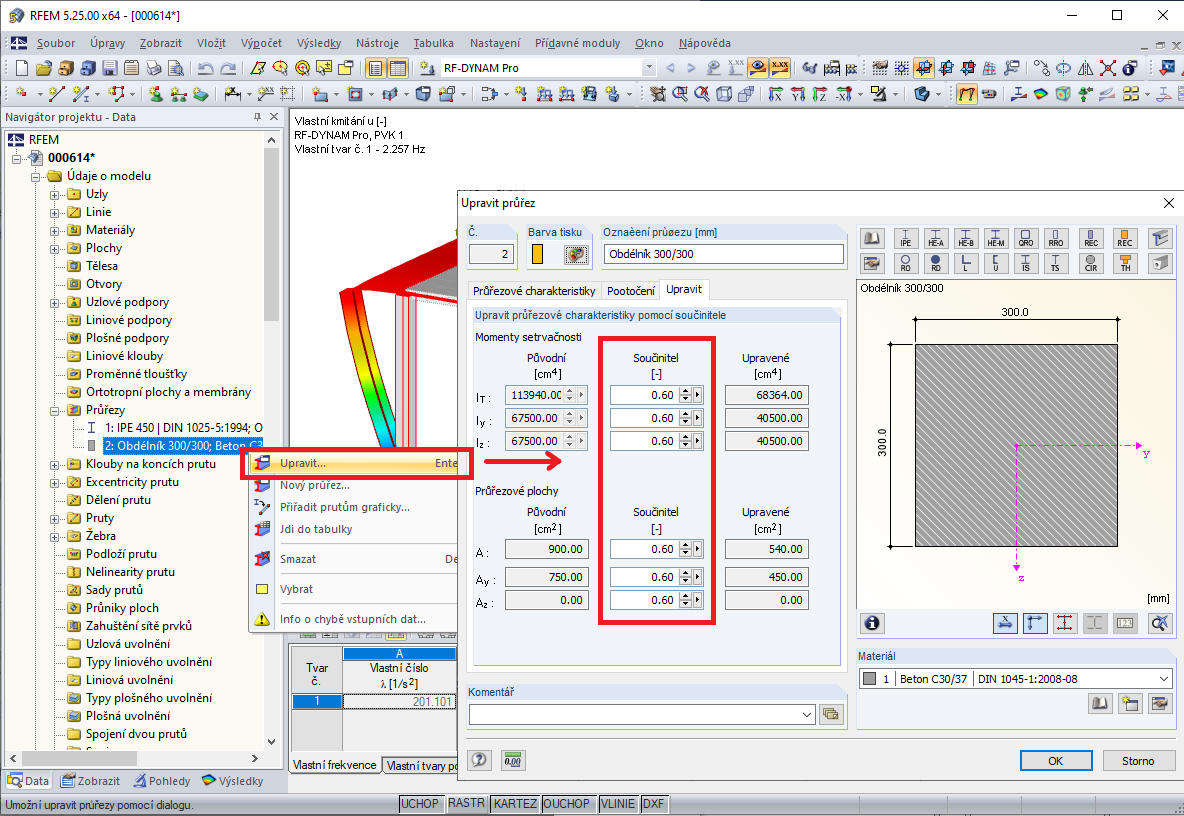Click the Označení průřezu text field
Screen dimensions: 1184x816
(723, 254)
